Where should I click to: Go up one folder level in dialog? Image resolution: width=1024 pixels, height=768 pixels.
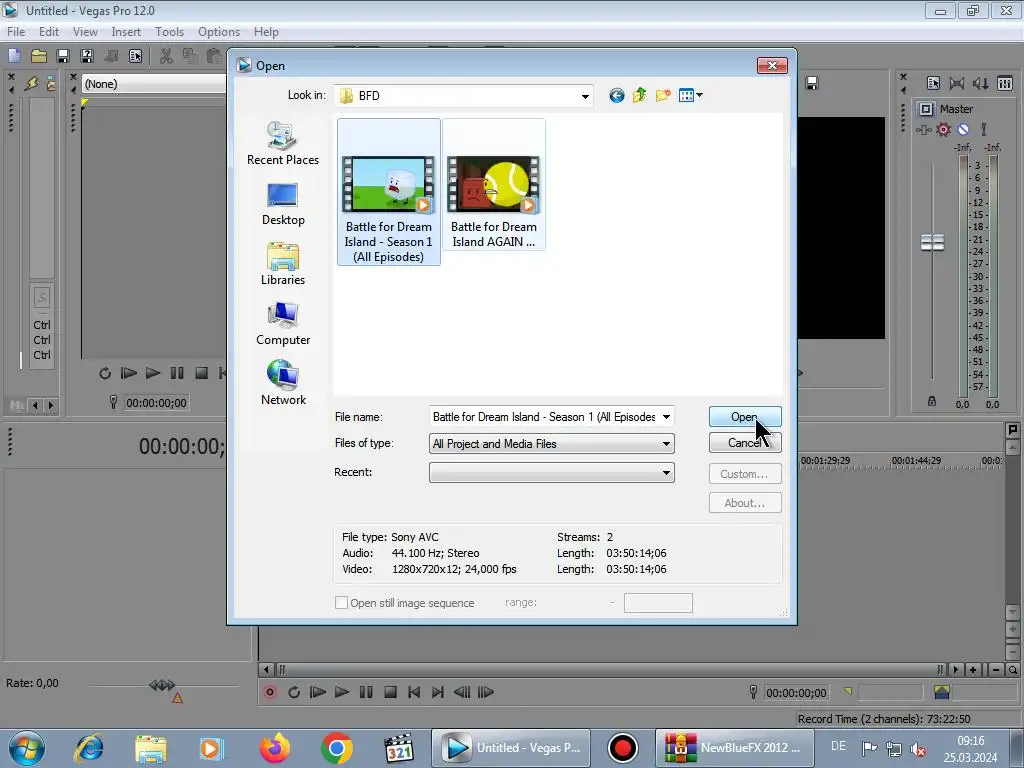point(639,96)
